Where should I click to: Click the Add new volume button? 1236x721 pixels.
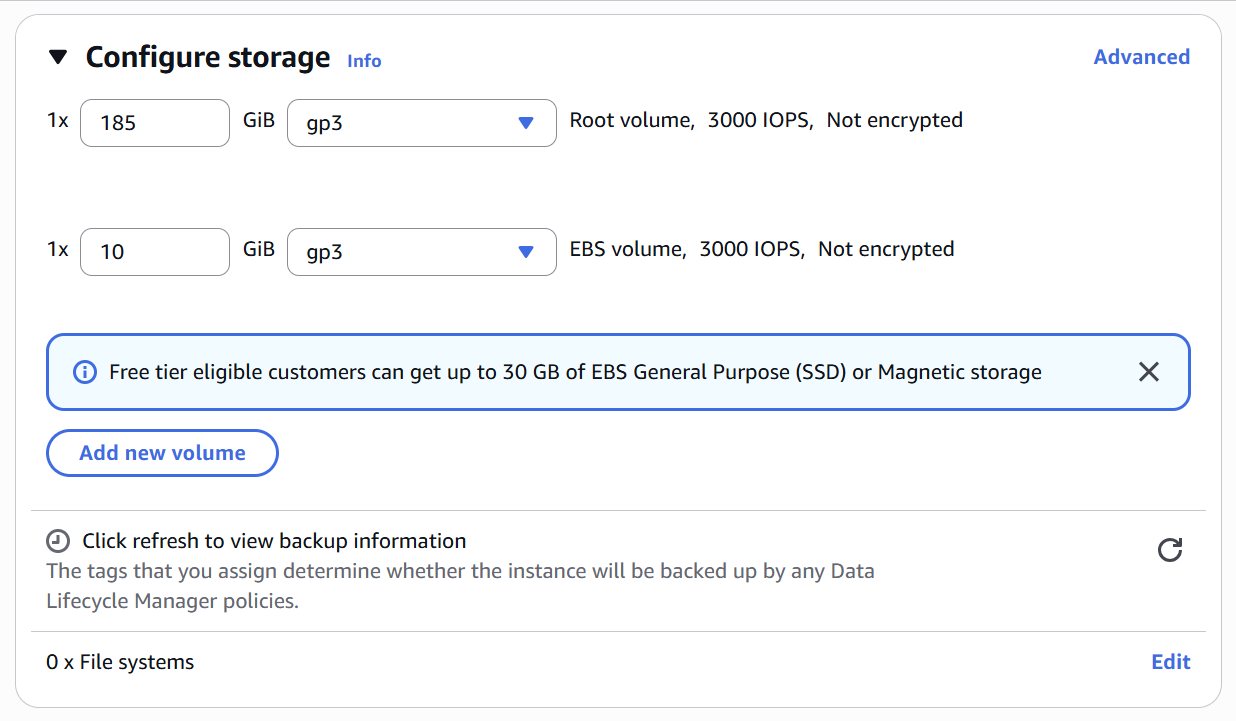click(162, 453)
